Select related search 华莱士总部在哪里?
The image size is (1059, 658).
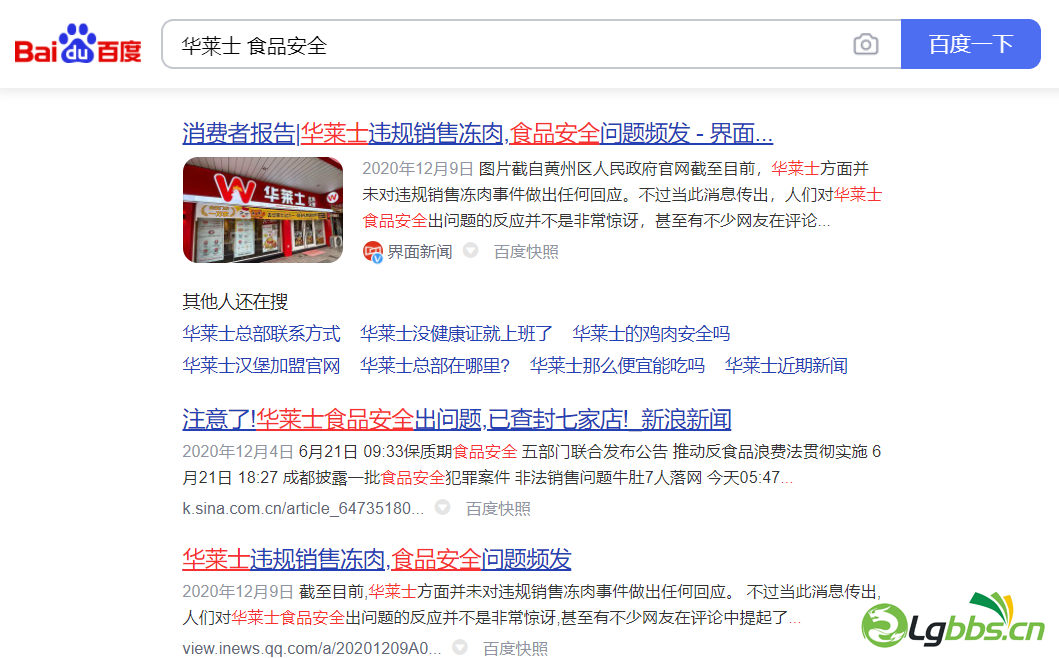435,366
